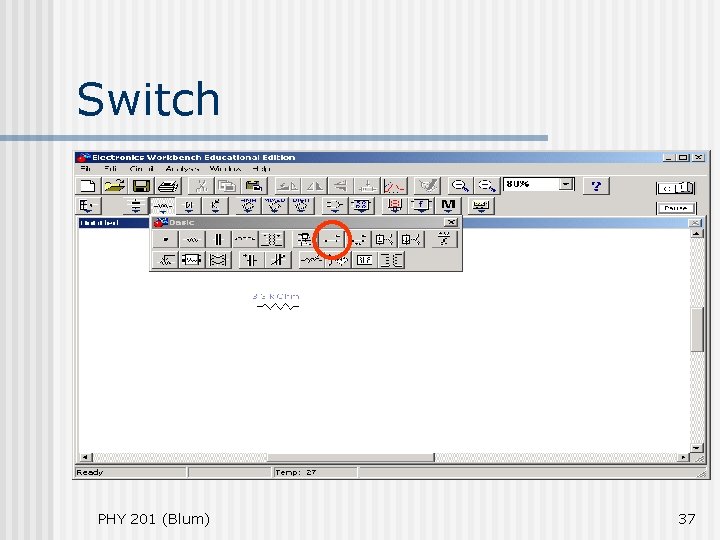Open the Analysis menu

182,169
